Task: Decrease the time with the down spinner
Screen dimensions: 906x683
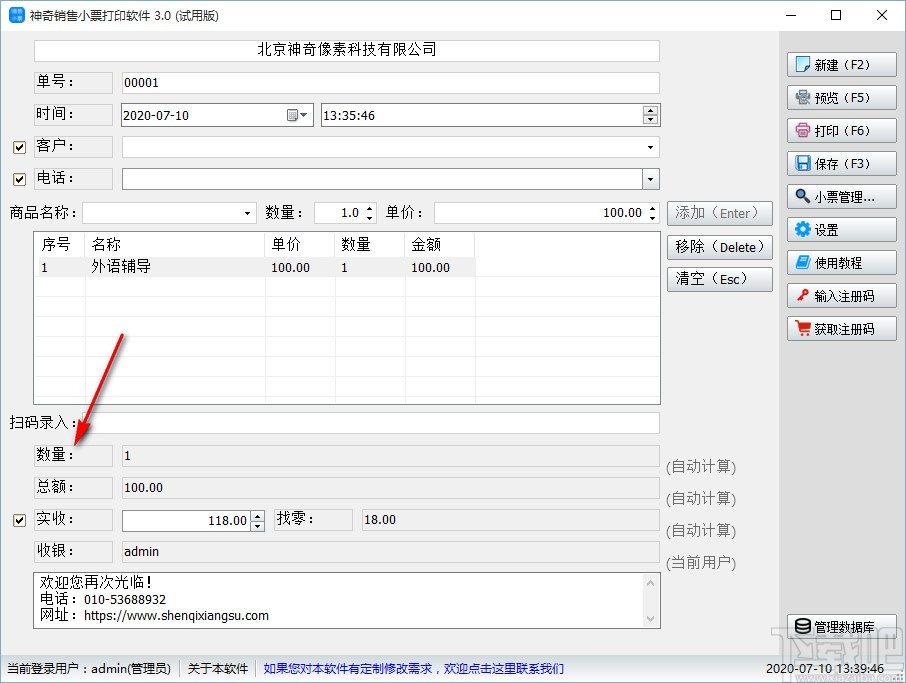Action: pyautogui.click(x=651, y=120)
